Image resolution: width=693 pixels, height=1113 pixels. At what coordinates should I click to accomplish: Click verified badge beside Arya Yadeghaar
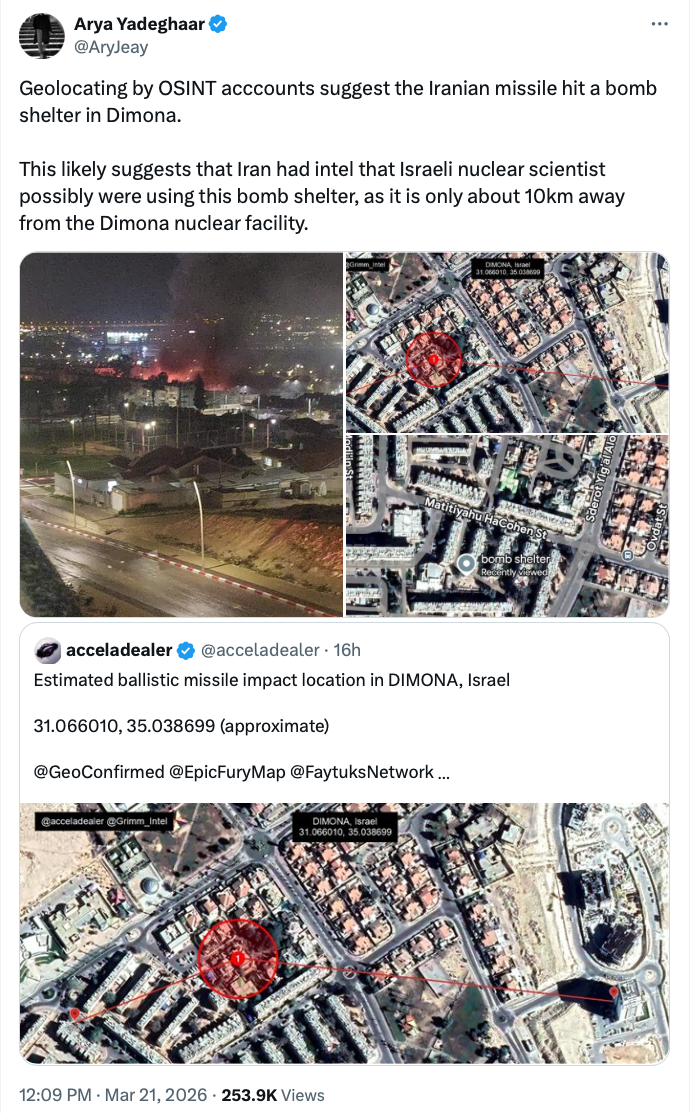[x=217, y=24]
